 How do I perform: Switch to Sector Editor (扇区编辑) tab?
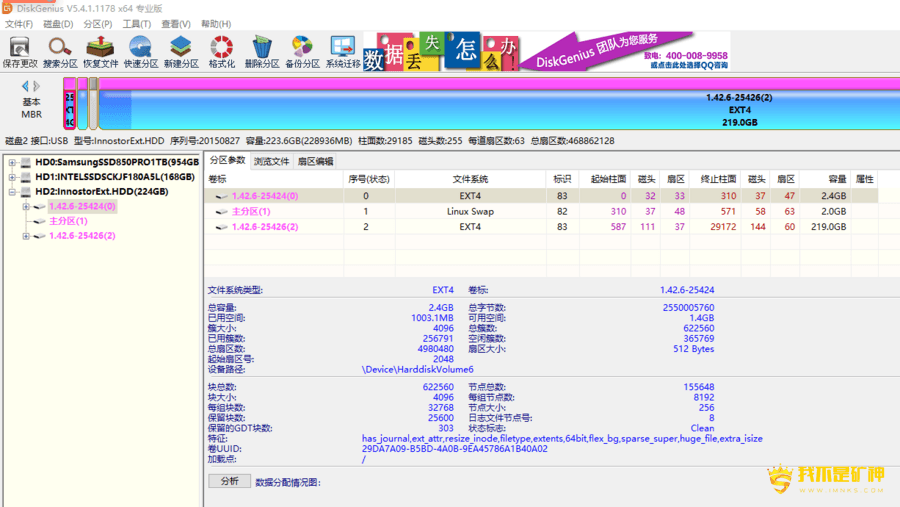315,162
